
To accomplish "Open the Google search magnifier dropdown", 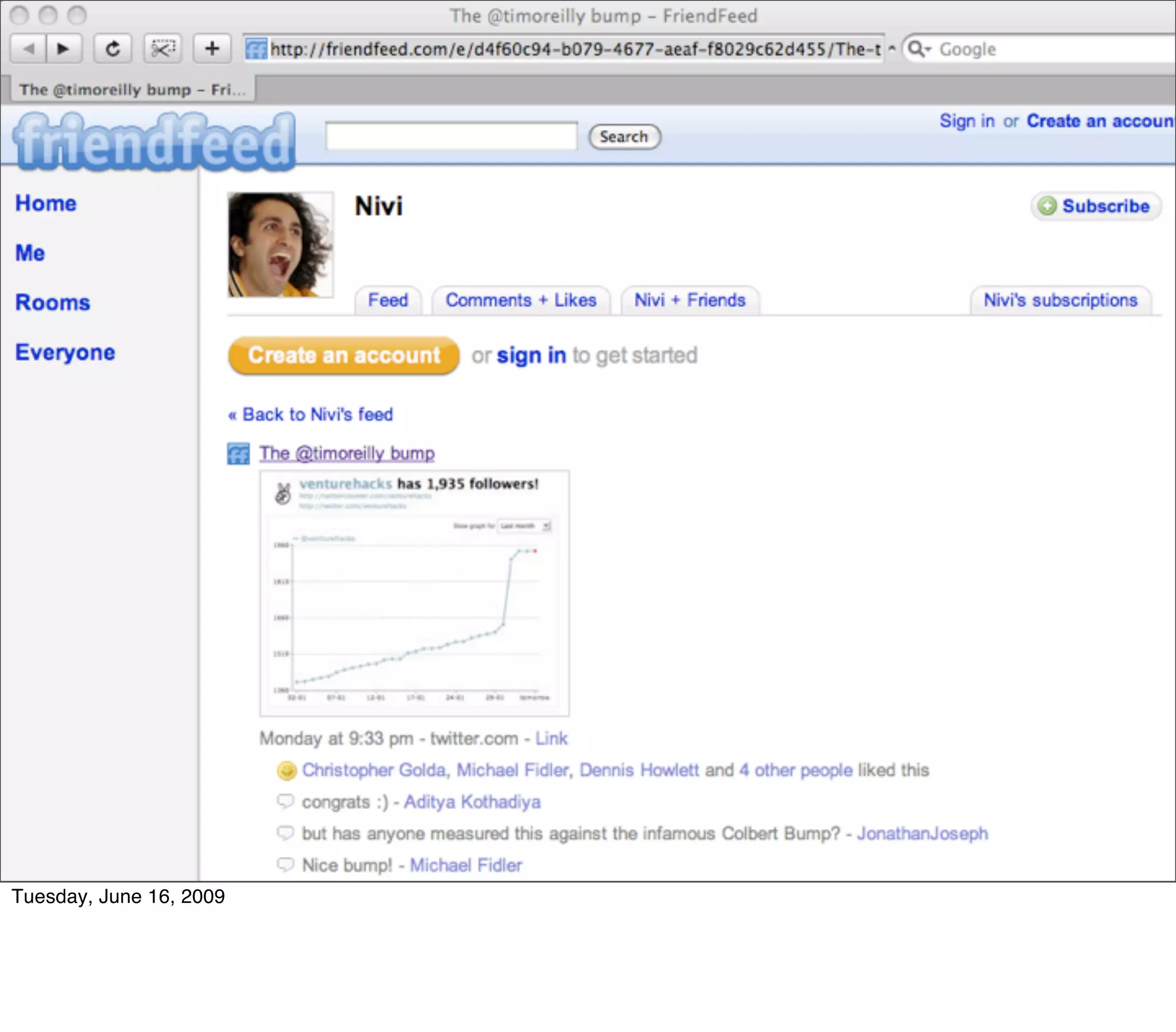I will coord(919,49).
